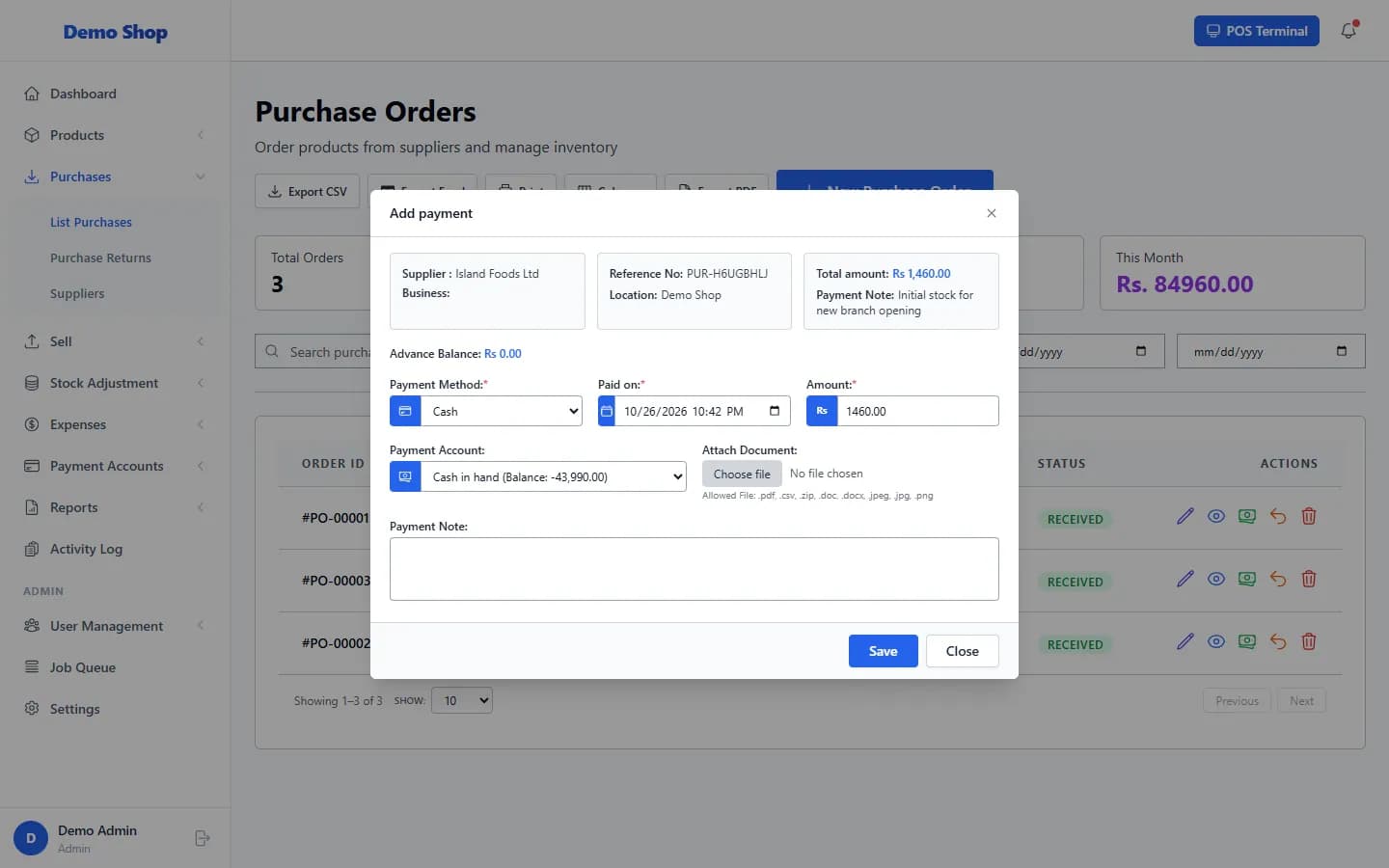
Task: Click the Close button in dialog footer
Action: coord(962,651)
